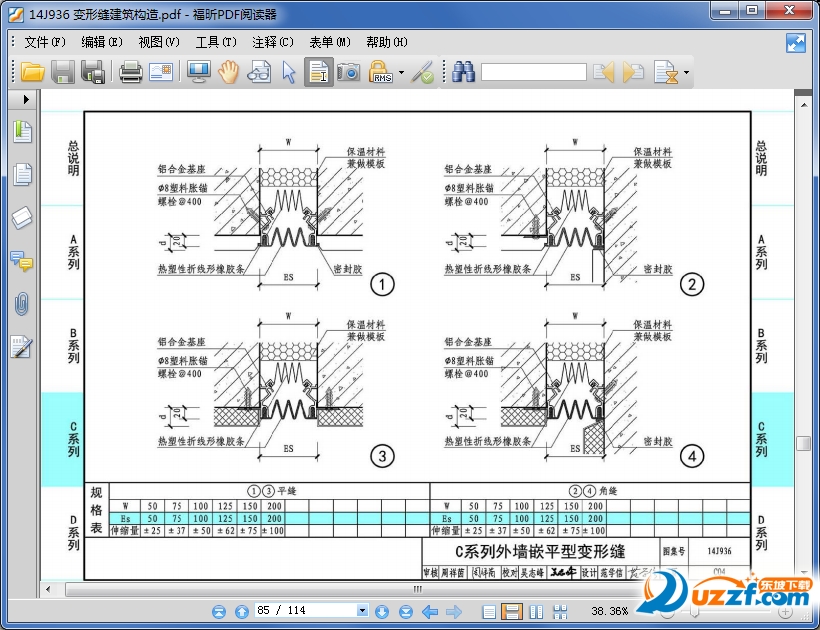Open the 注释(C) menu
This screenshot has width=820, height=630.
pyautogui.click(x=273, y=42)
